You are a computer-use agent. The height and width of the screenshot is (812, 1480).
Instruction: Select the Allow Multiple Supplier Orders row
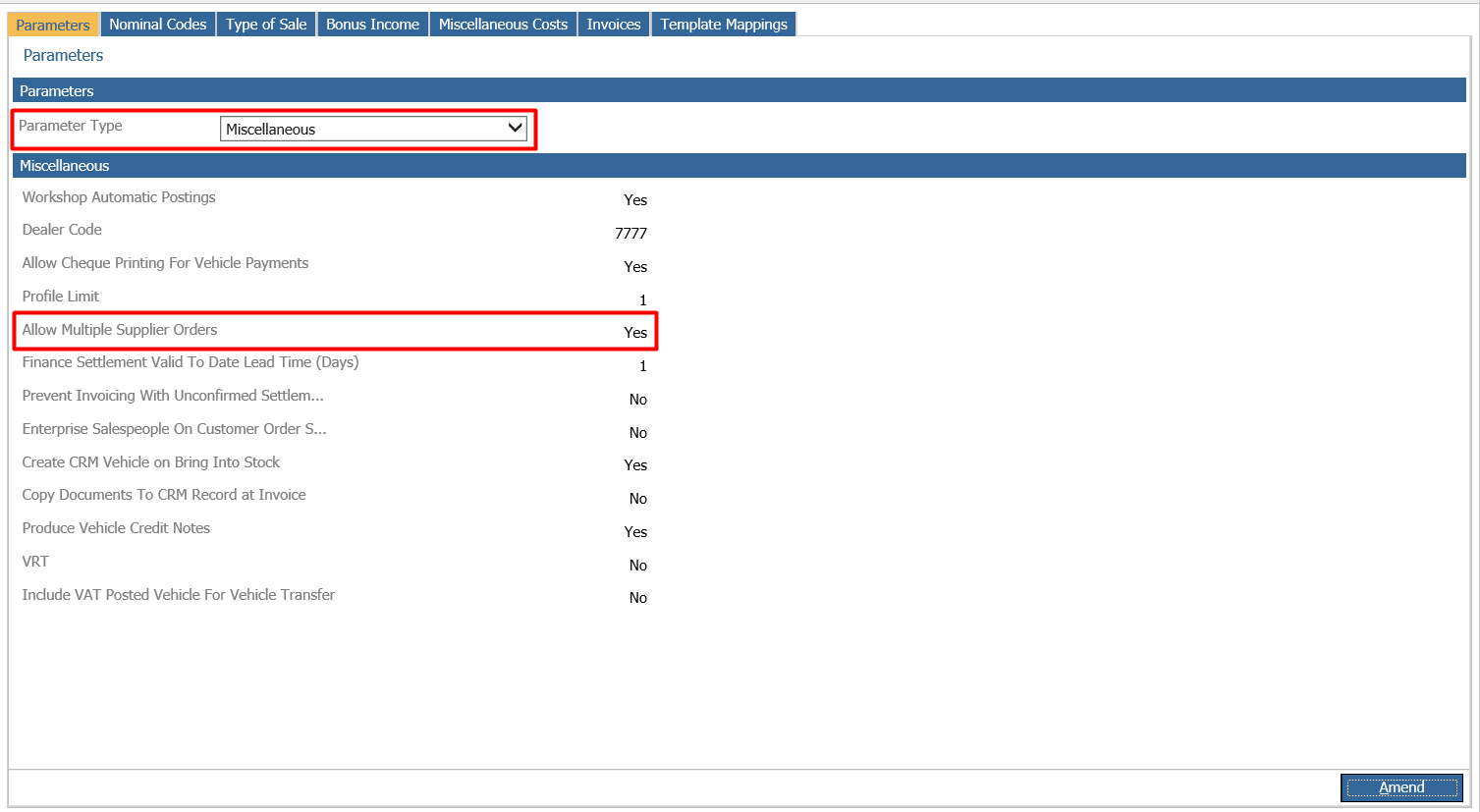[x=335, y=331]
